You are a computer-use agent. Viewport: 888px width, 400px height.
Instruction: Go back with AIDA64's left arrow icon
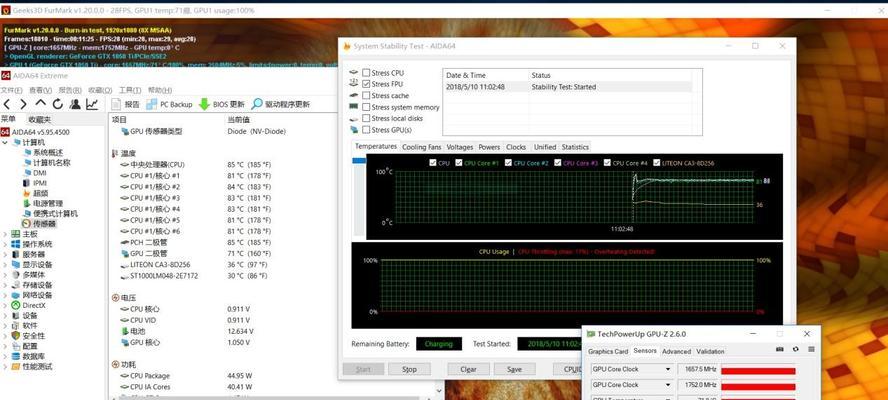[x=7, y=104]
